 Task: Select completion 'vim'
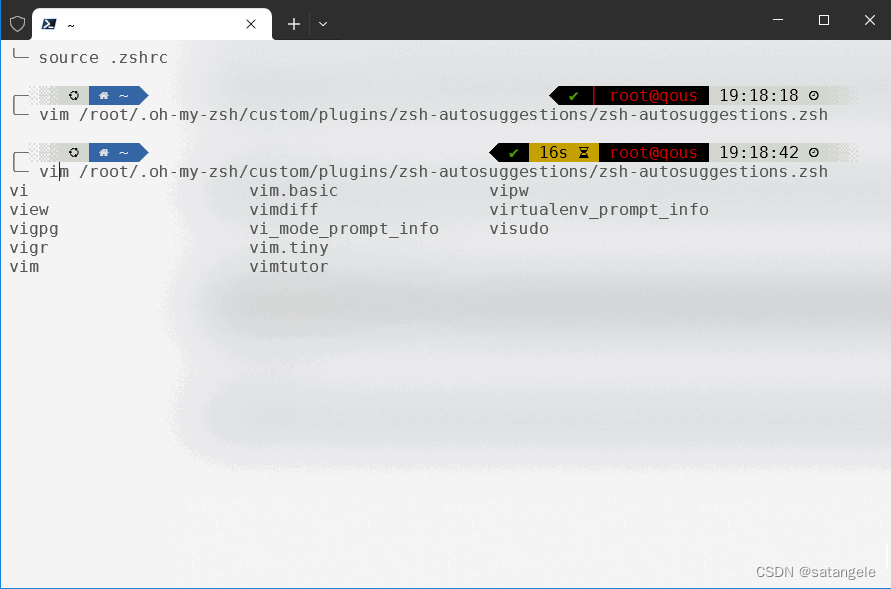[x=24, y=266]
